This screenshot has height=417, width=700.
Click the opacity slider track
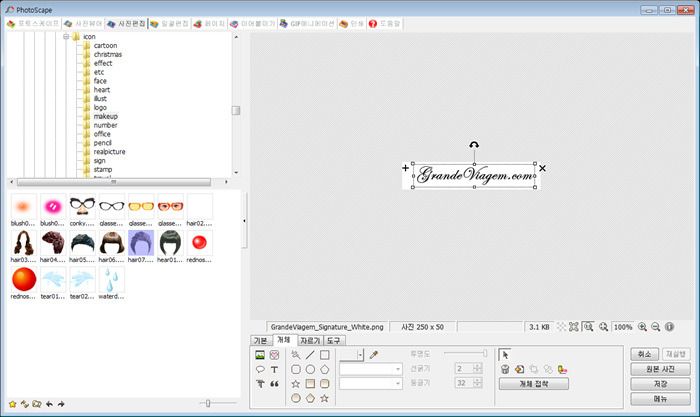point(466,354)
